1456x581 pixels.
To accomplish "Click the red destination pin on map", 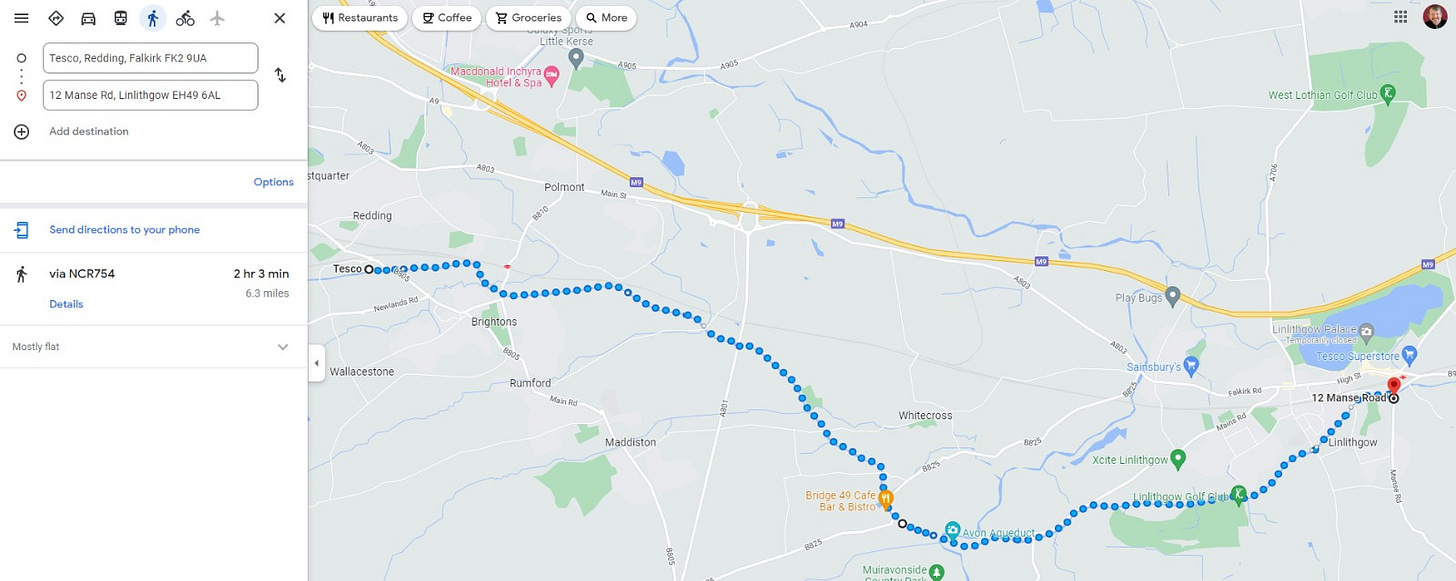I will point(1394,387).
